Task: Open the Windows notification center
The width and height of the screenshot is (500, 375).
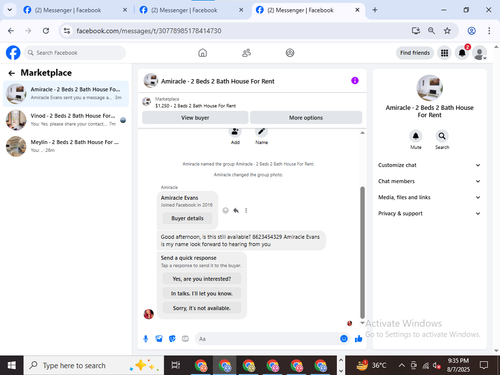Action: pos(484,365)
